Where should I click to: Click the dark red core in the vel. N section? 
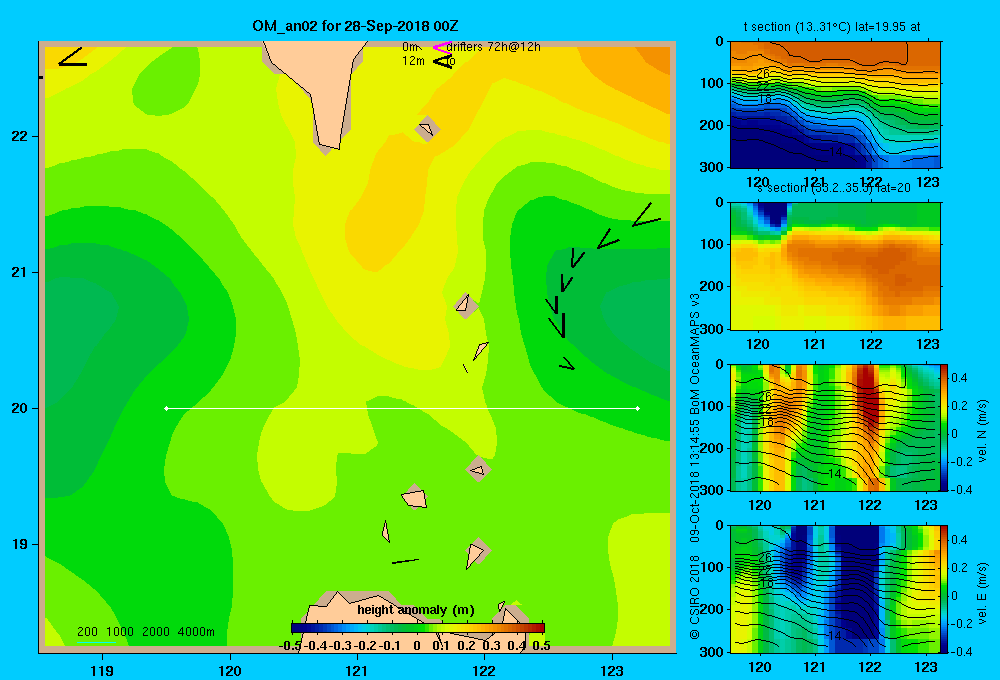coord(866,399)
